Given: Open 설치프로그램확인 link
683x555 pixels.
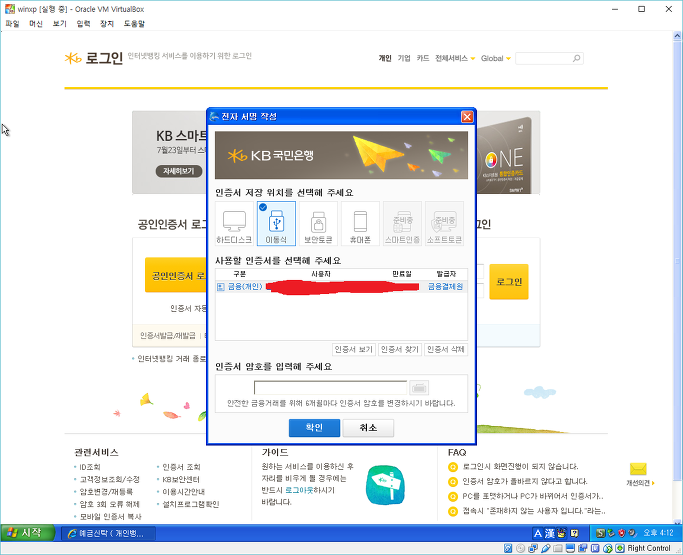Looking at the screenshot, I should point(190,504).
